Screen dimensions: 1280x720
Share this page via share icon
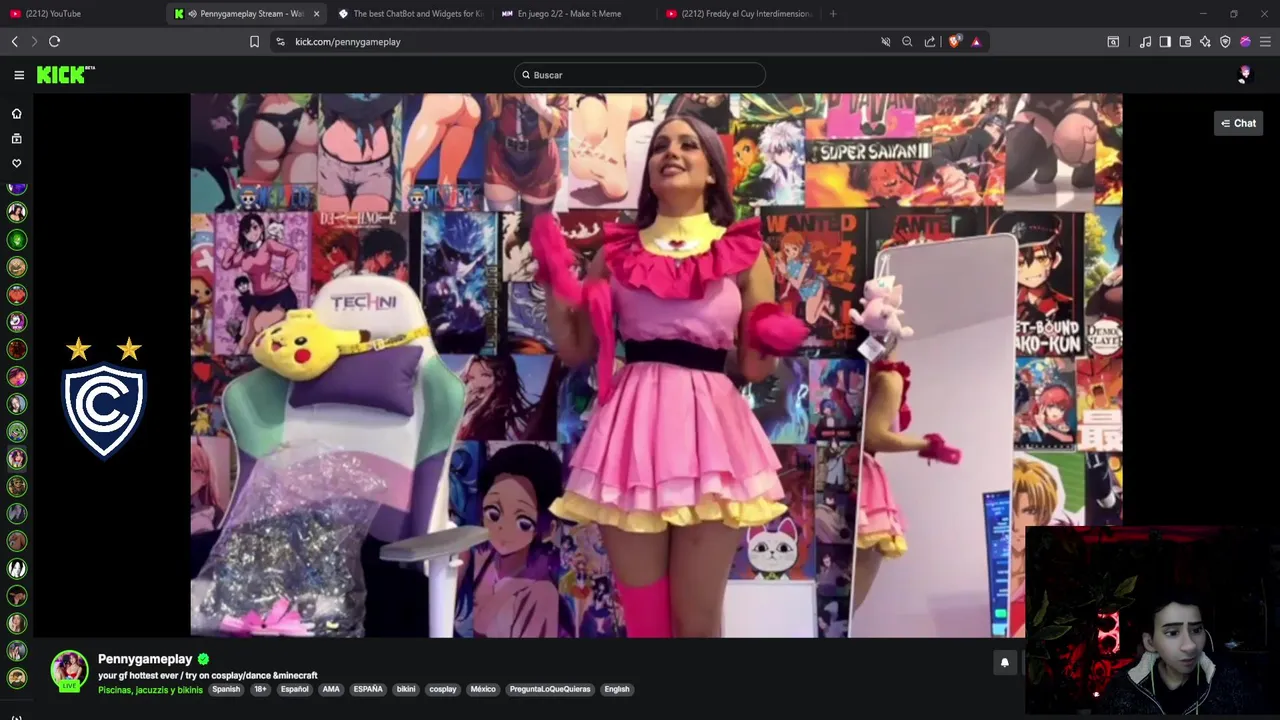coord(930,41)
